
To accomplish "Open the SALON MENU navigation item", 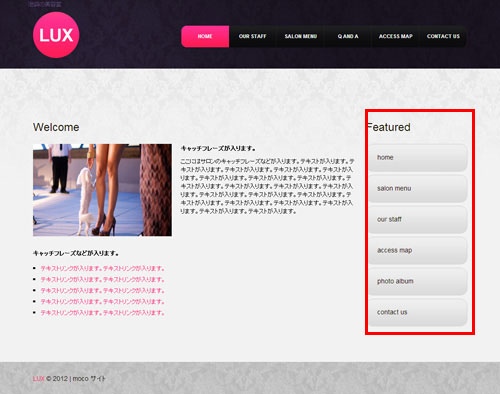I will (x=300, y=36).
